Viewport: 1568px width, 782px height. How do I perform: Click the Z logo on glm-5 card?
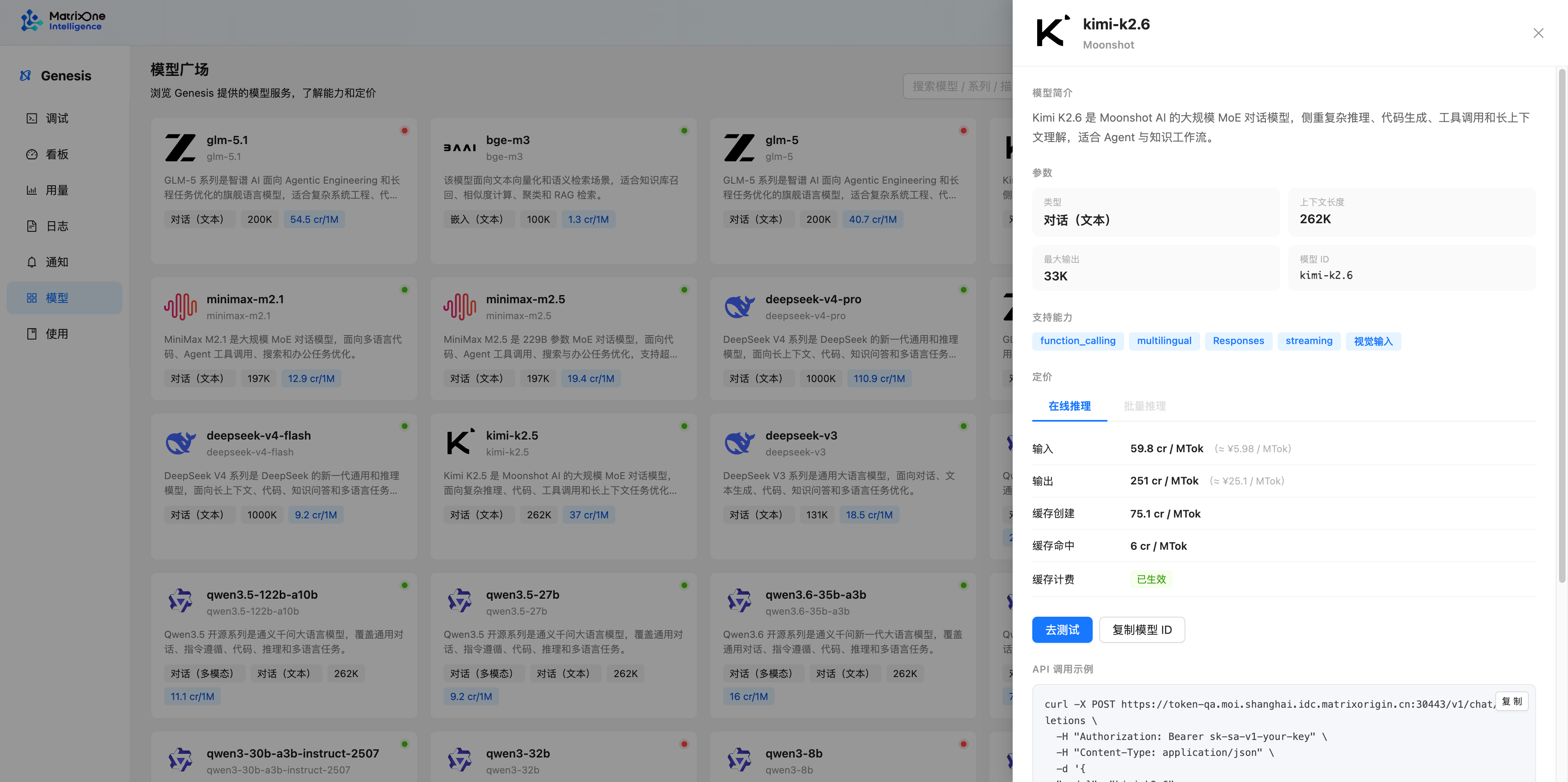[x=739, y=148]
